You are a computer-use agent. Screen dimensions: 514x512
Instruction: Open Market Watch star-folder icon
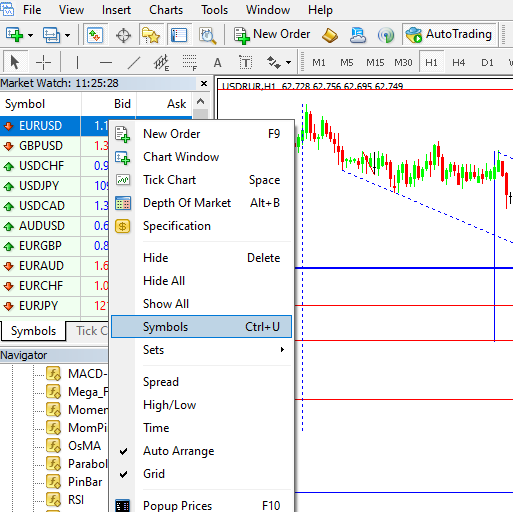coord(151,35)
